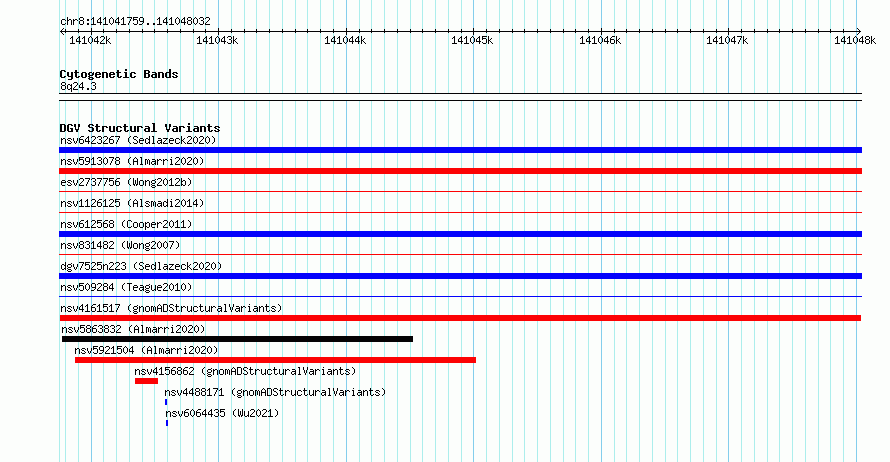Click the Cytogenetic Bands track title
The image size is (890, 462).
pos(119,74)
